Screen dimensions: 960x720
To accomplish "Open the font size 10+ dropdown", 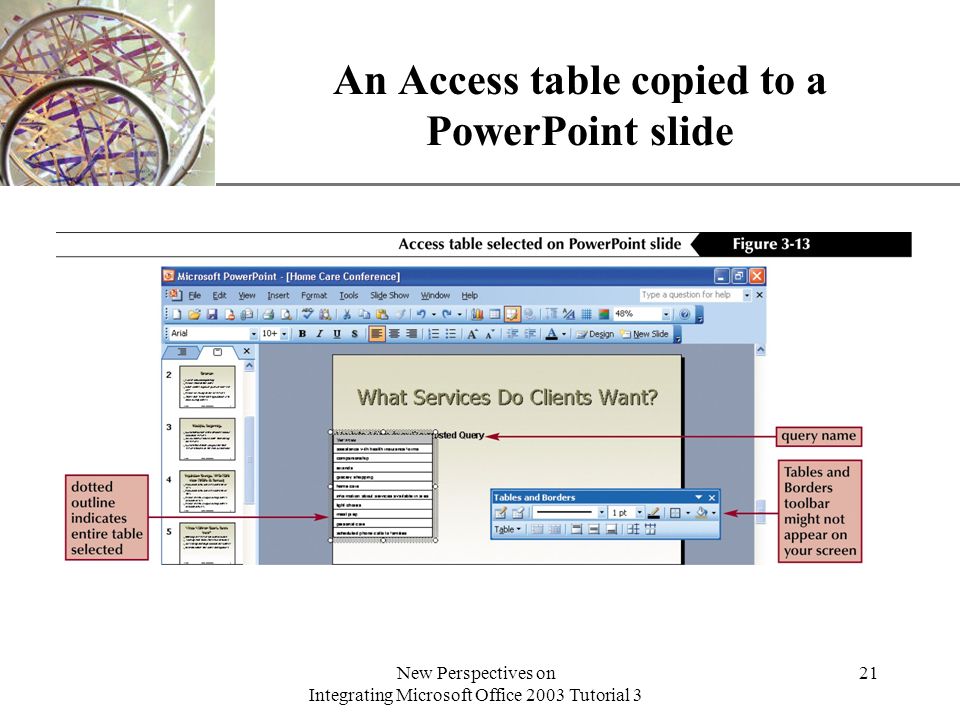I will point(284,334).
